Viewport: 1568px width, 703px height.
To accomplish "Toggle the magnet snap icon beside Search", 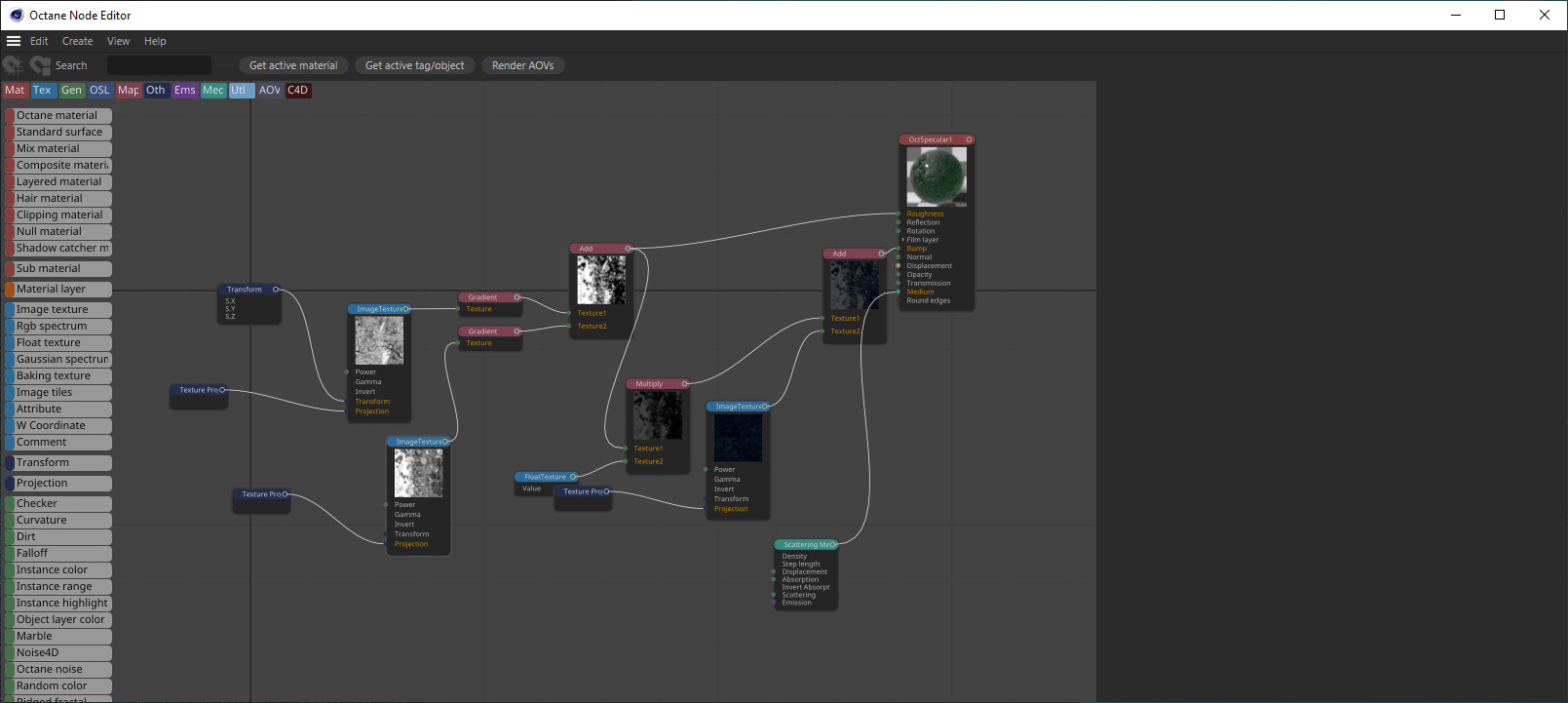I will click(x=40, y=65).
